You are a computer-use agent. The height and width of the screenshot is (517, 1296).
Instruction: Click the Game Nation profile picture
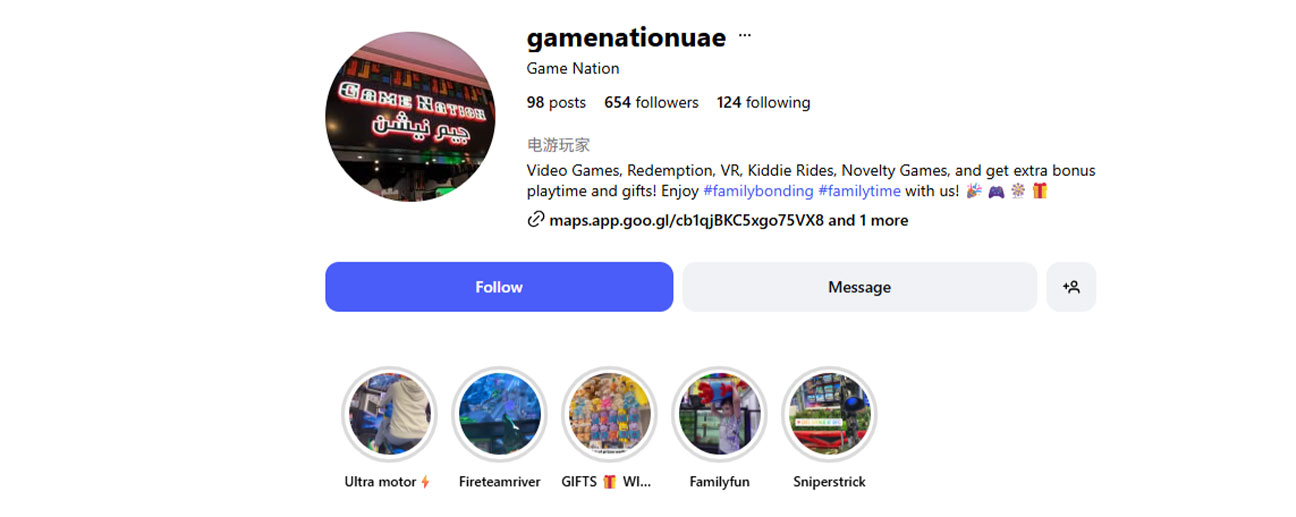412,117
